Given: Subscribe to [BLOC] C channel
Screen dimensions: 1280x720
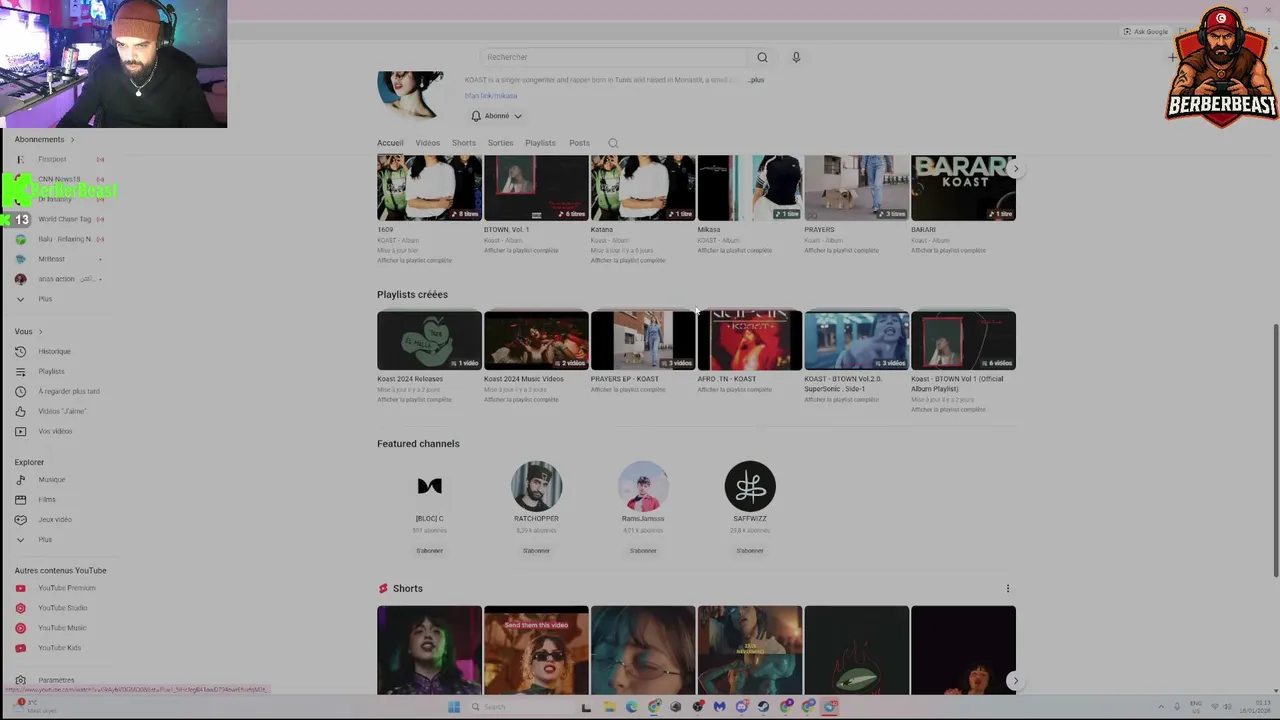Looking at the screenshot, I should [x=429, y=551].
